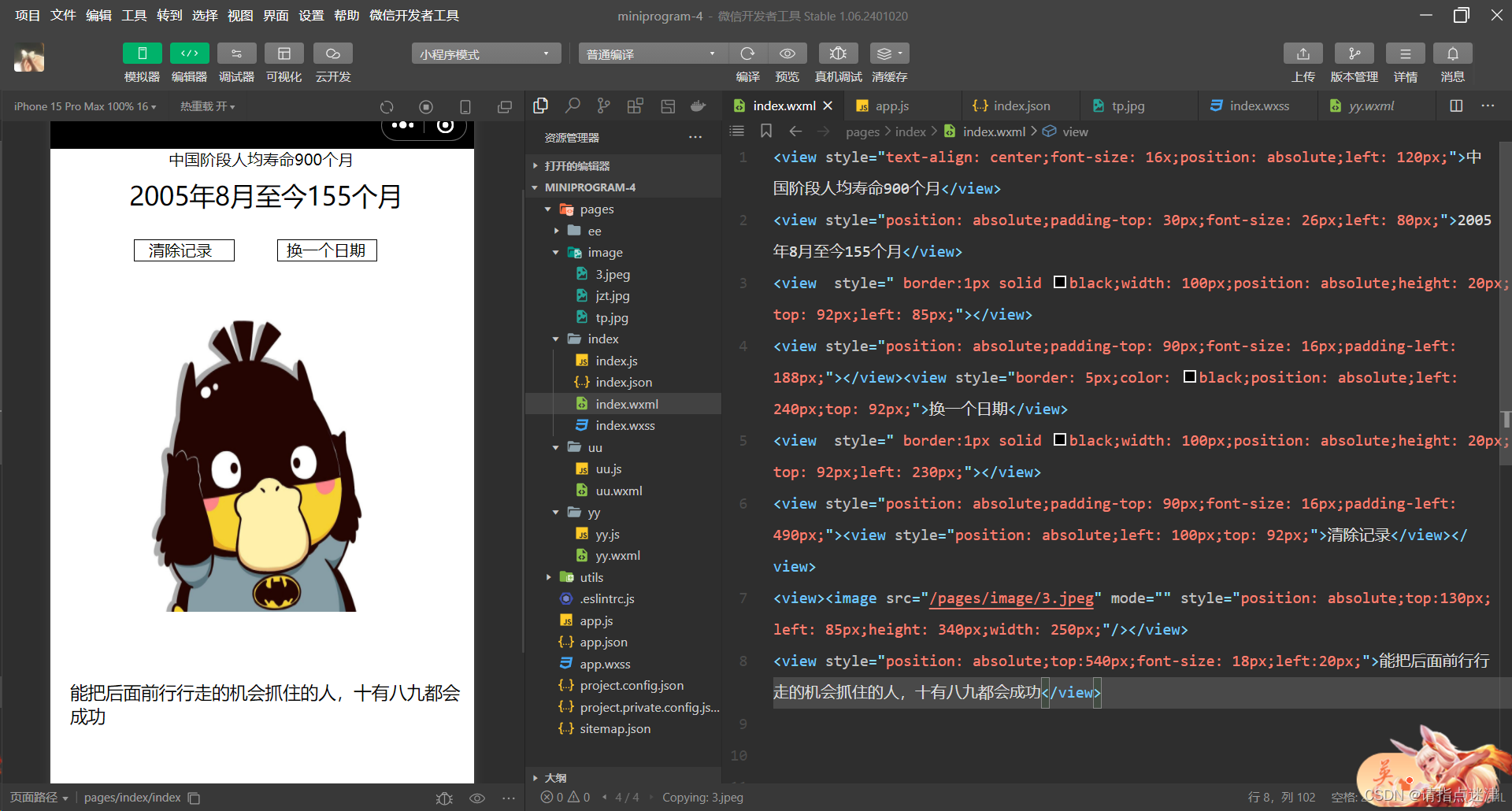This screenshot has width=1512, height=811.
Task: Click the upload (上传) icon
Action: pyautogui.click(x=1303, y=54)
